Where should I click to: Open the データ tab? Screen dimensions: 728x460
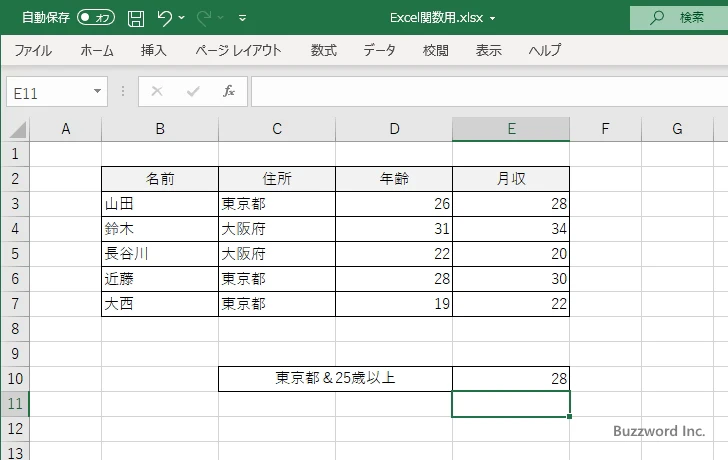[379, 50]
